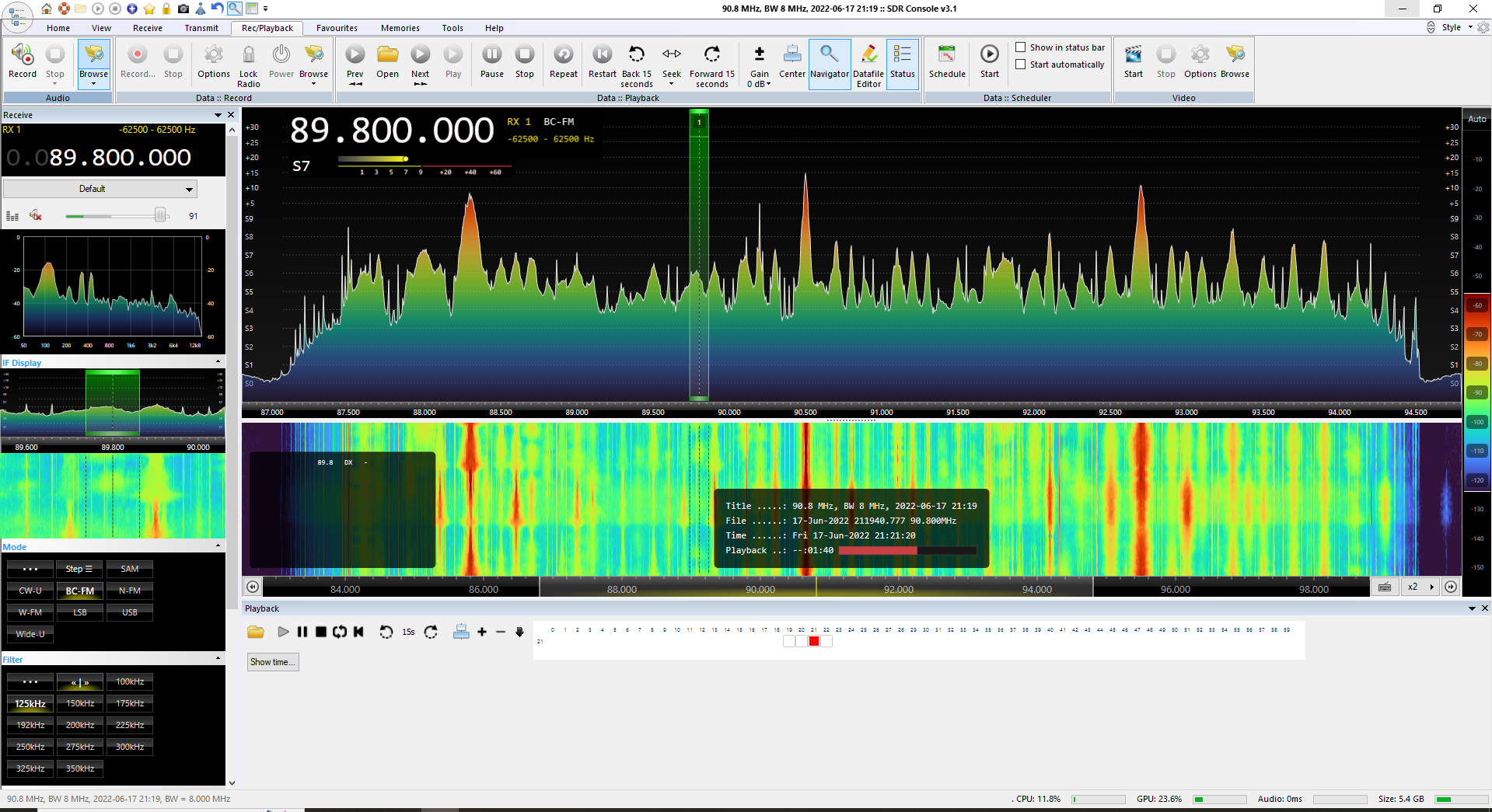Click the volume slider handle
The image size is (1492, 812).
(160, 215)
